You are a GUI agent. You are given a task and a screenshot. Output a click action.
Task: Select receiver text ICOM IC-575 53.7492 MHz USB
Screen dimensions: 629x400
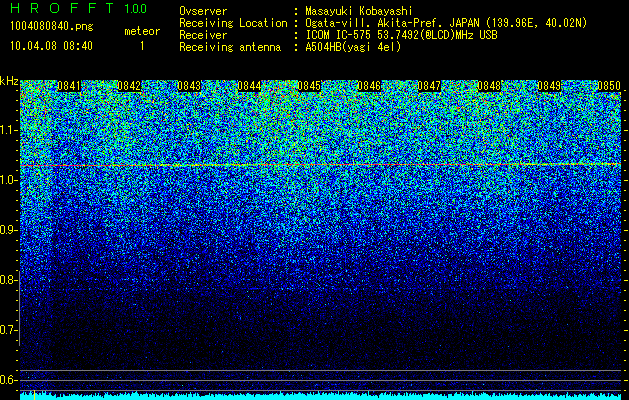[x=401, y=35]
